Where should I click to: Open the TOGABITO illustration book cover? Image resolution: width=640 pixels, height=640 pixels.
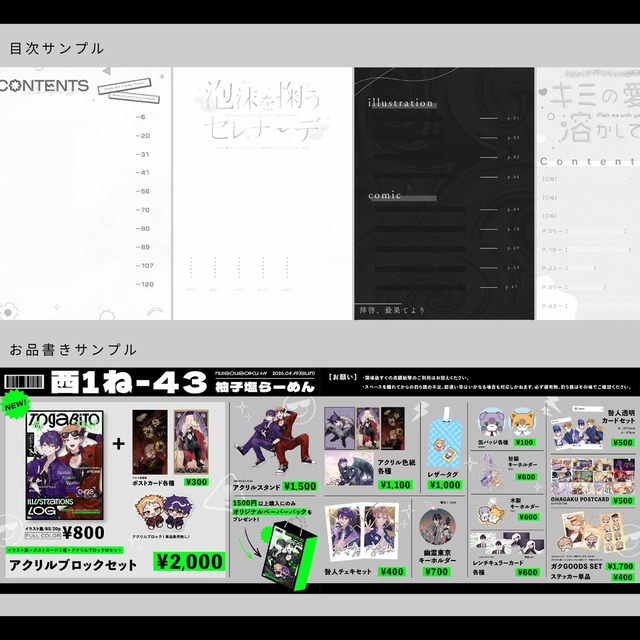(x=64, y=465)
